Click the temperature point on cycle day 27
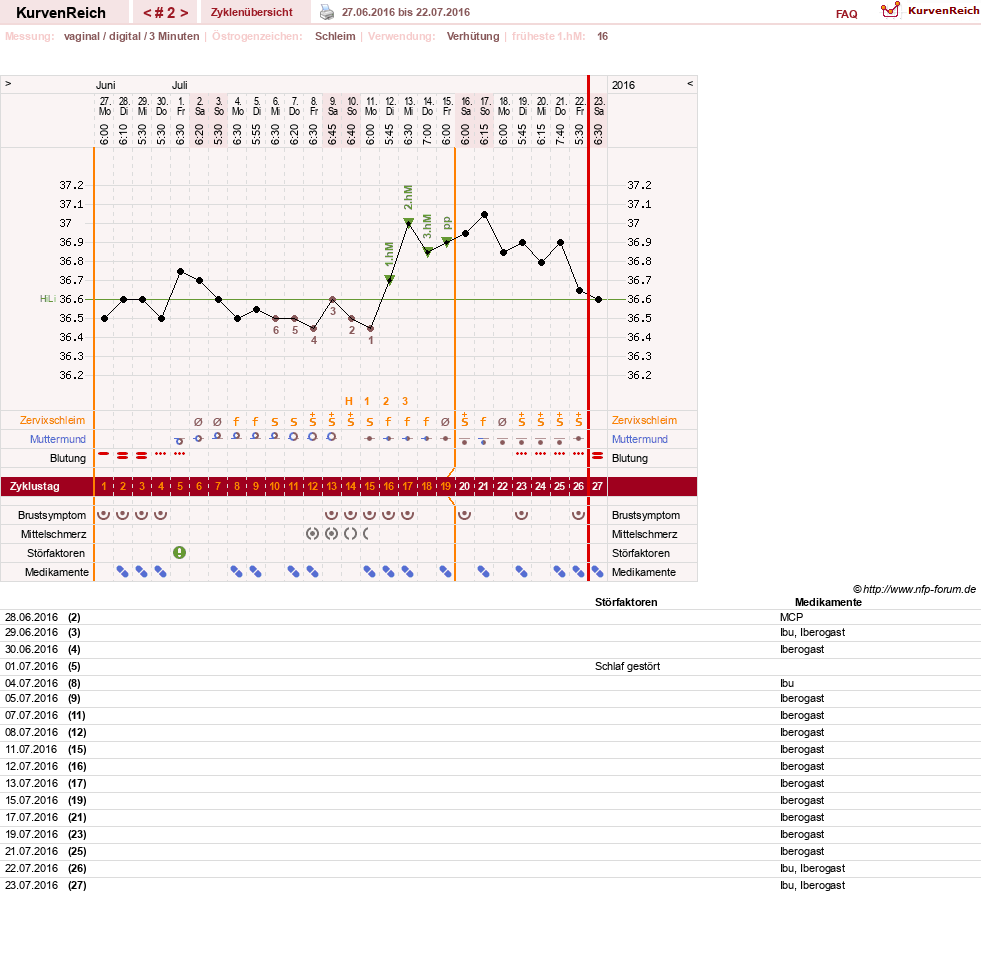 tap(599, 300)
